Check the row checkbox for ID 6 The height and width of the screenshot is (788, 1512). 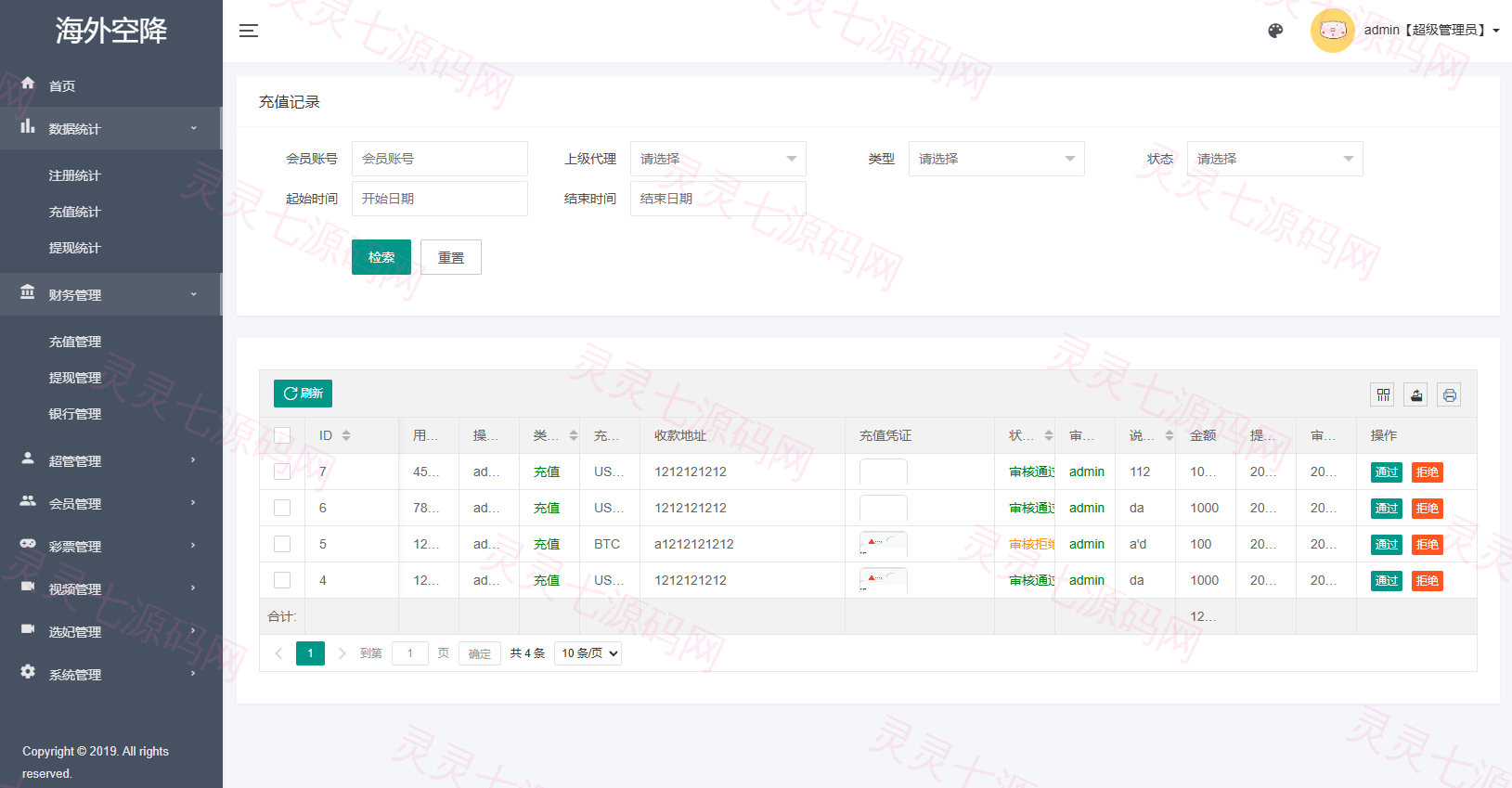[x=282, y=508]
